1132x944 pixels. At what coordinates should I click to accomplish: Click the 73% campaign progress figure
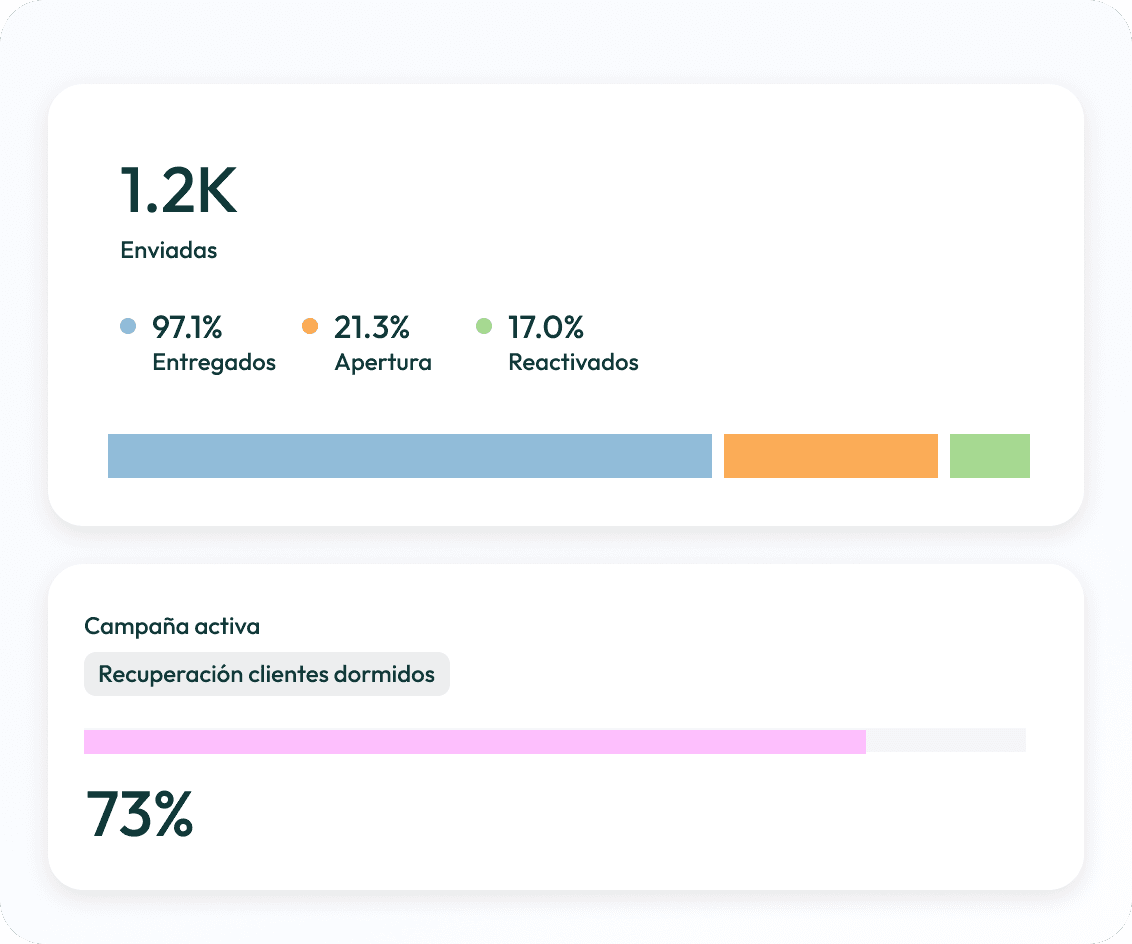click(x=139, y=814)
